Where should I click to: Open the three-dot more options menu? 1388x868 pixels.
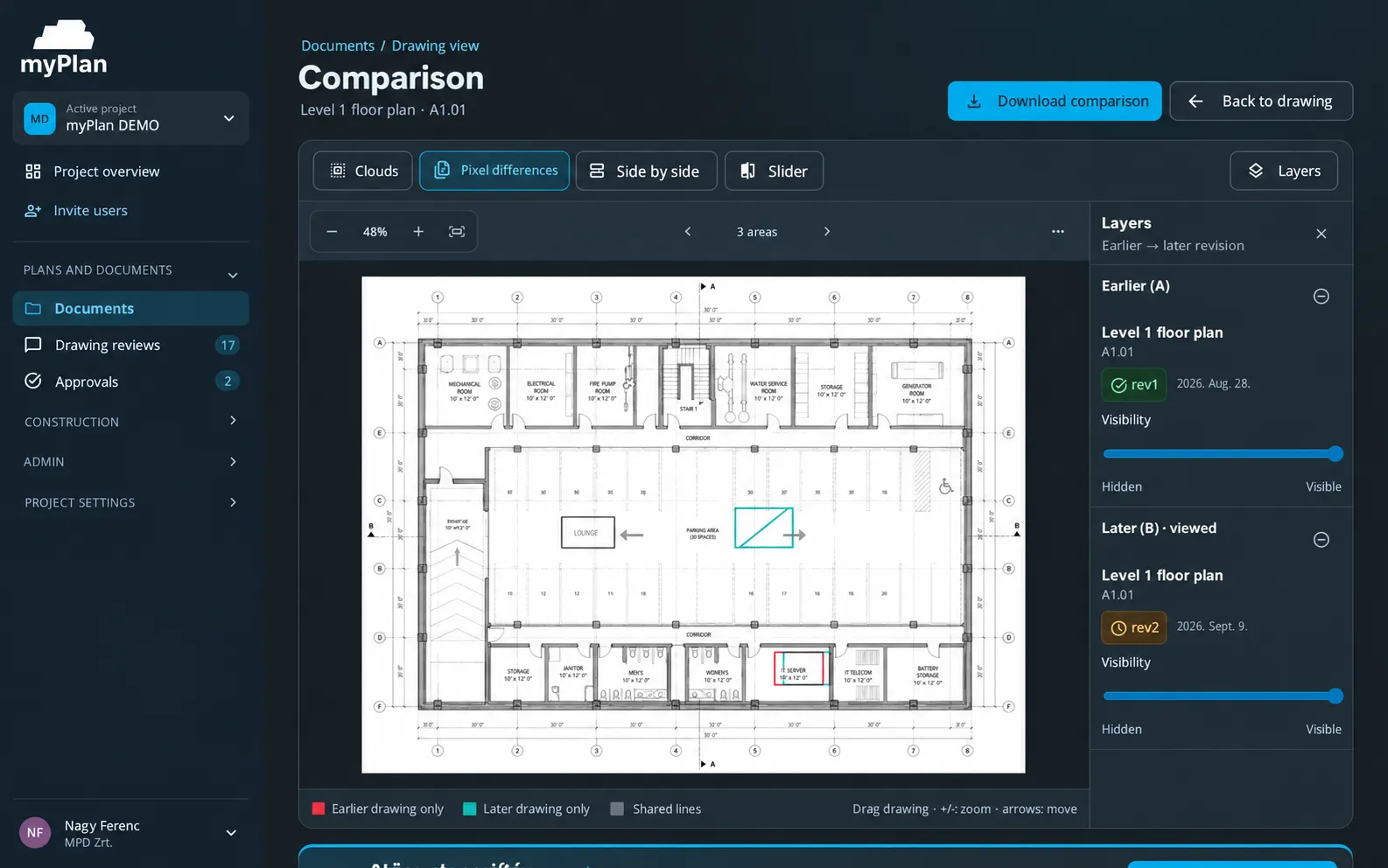[1058, 232]
